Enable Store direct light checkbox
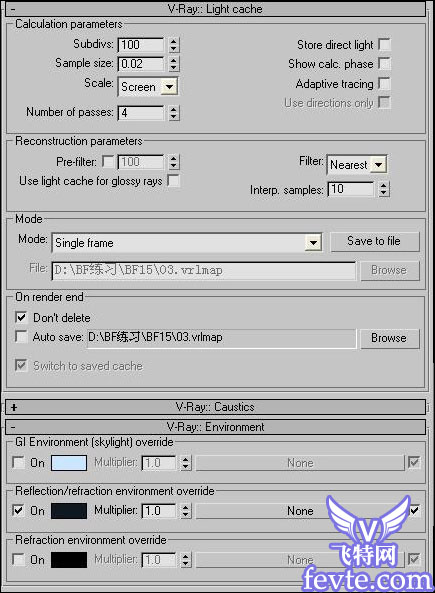This screenshot has height=593, width=435. coord(384,44)
